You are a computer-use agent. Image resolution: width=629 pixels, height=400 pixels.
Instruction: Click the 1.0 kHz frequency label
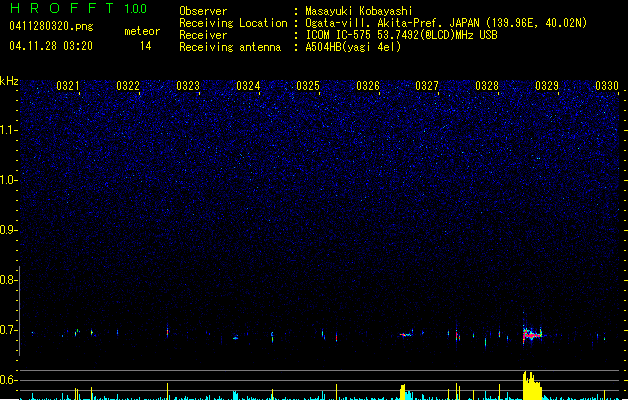9,180
